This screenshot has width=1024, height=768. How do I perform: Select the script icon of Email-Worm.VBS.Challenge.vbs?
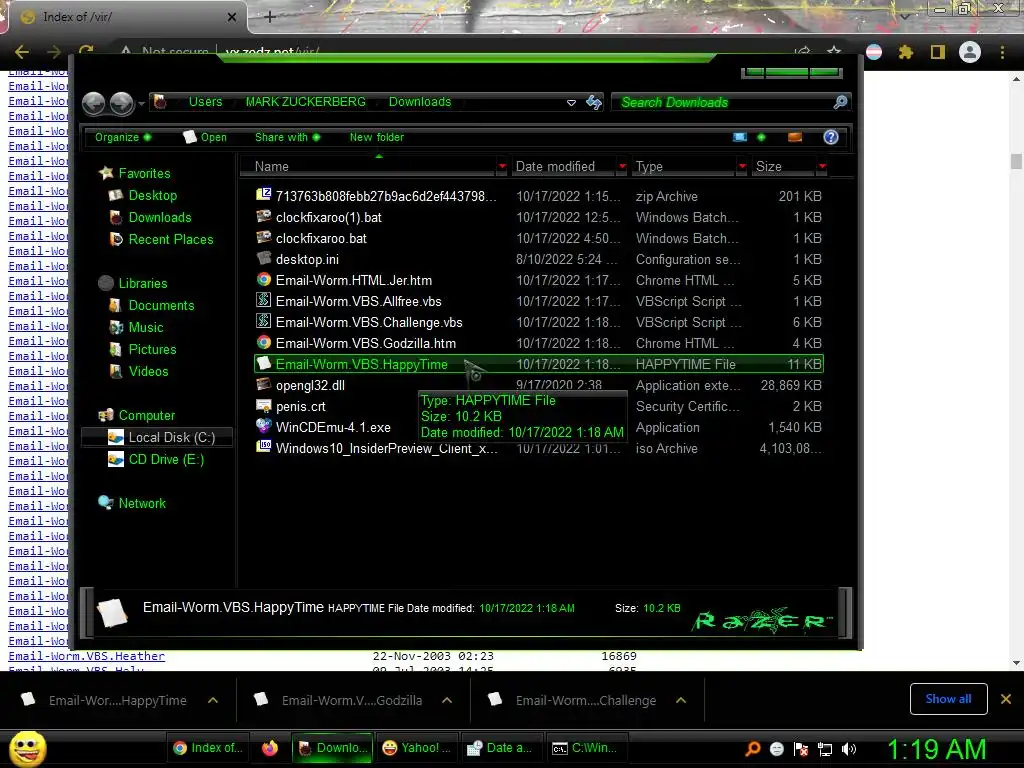coord(264,321)
